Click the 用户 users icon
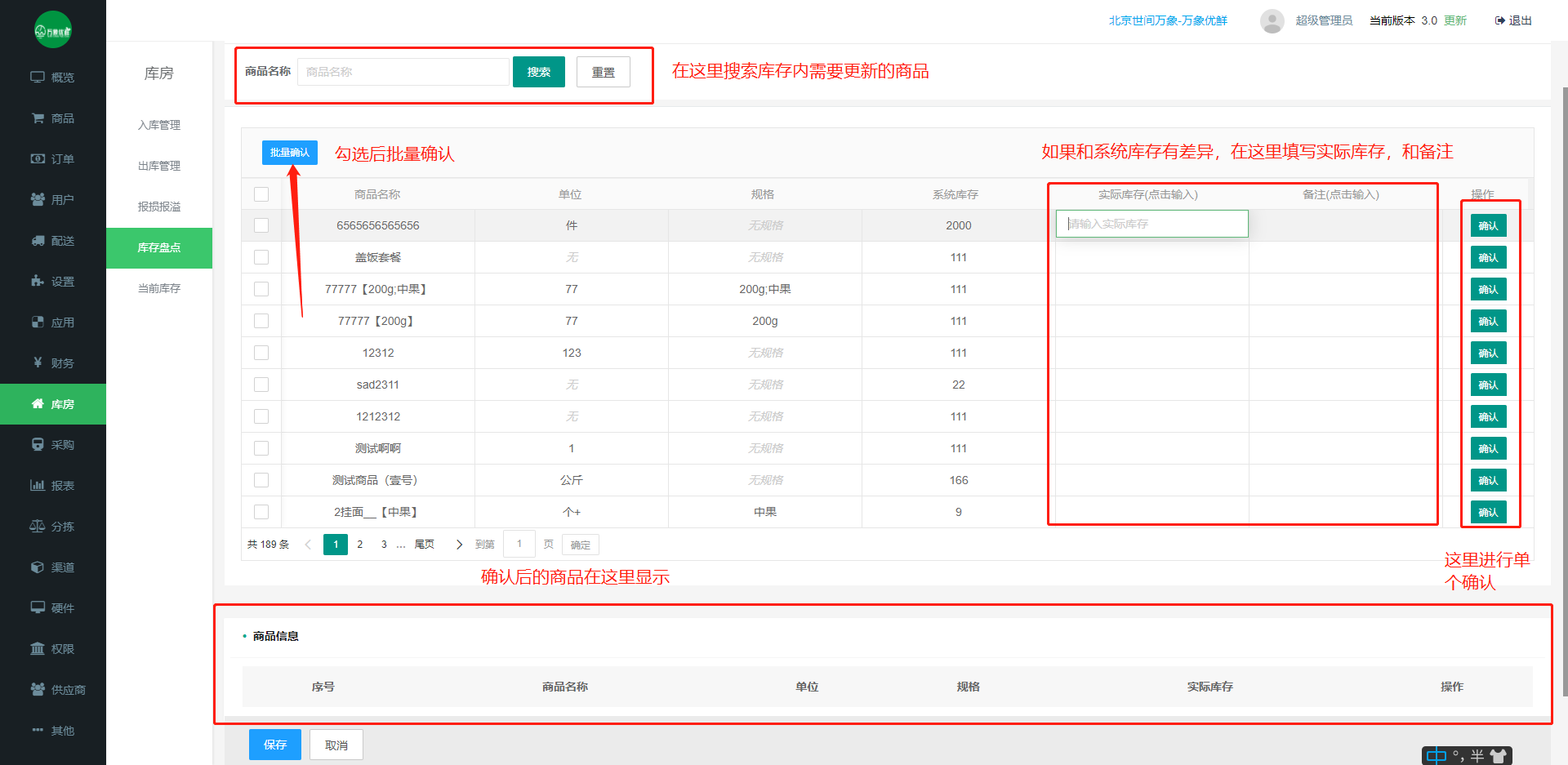Screen dimensions: 1568x765 38,199
